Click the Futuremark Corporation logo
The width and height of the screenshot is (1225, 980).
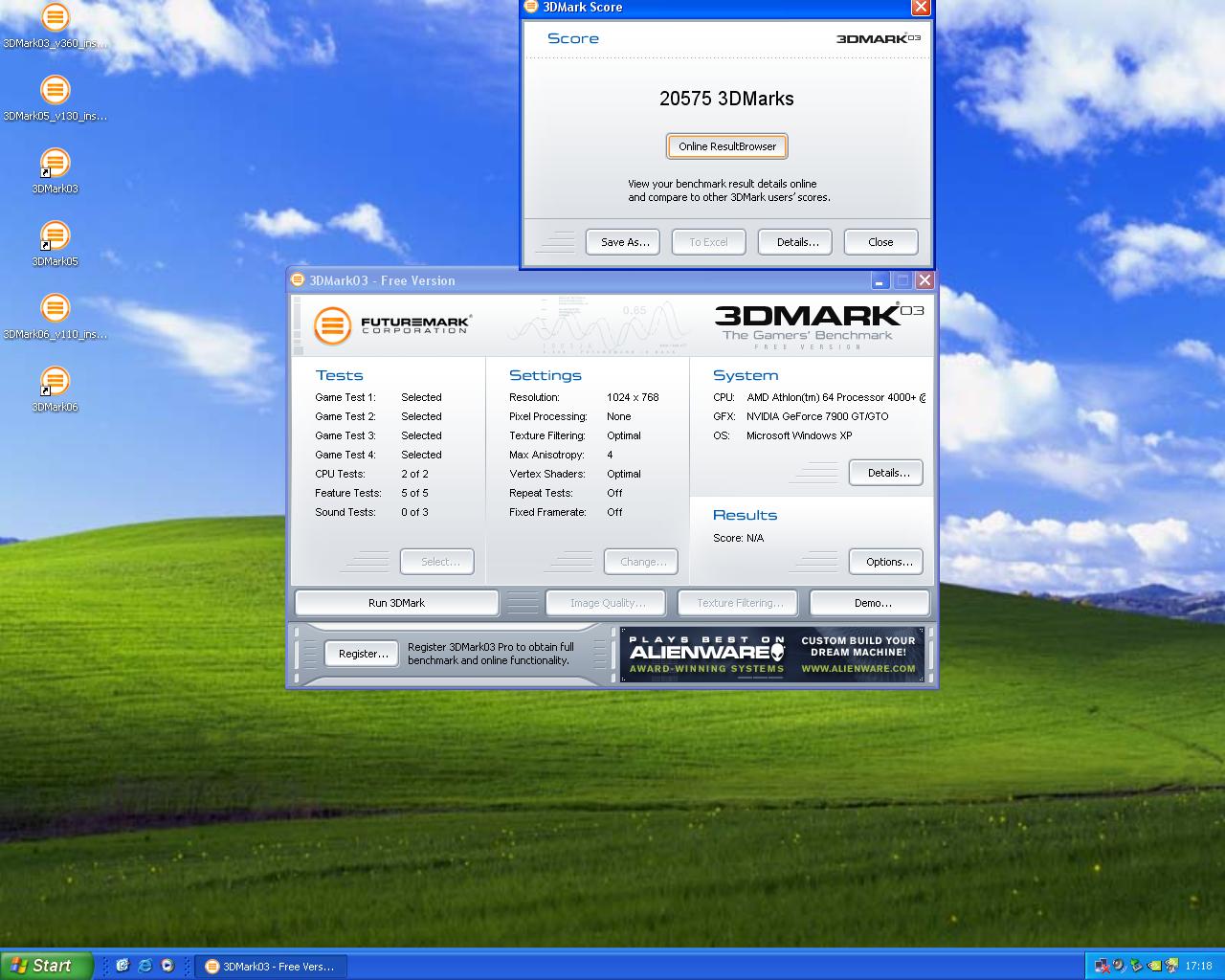pos(392,326)
